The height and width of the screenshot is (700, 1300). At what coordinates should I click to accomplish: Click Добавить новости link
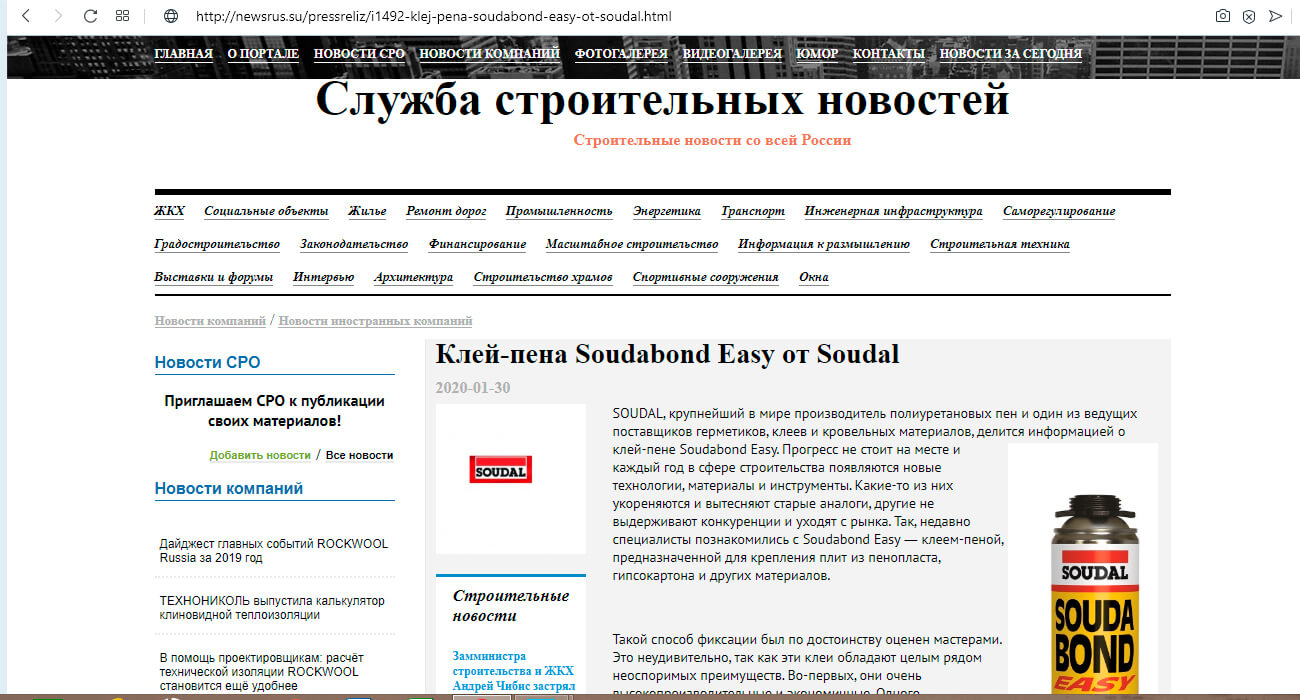point(260,455)
